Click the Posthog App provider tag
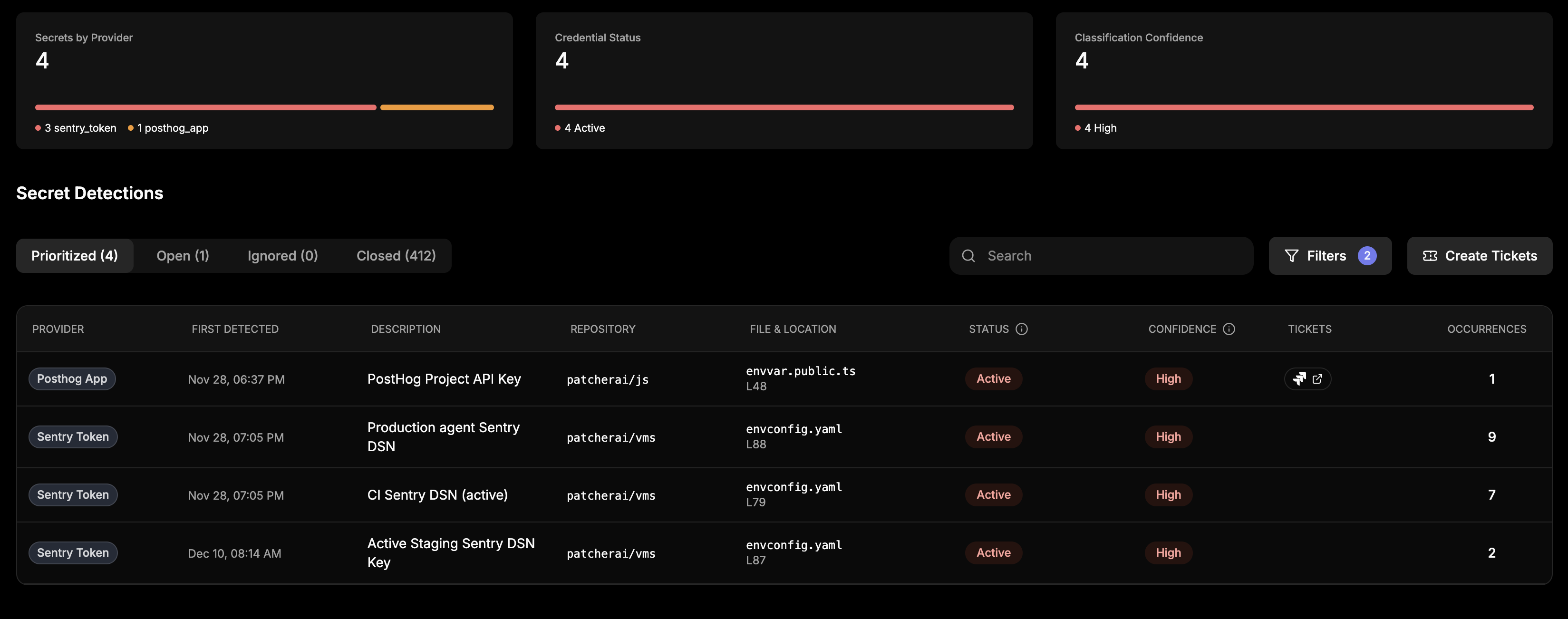The height and width of the screenshot is (619, 1568). [72, 378]
